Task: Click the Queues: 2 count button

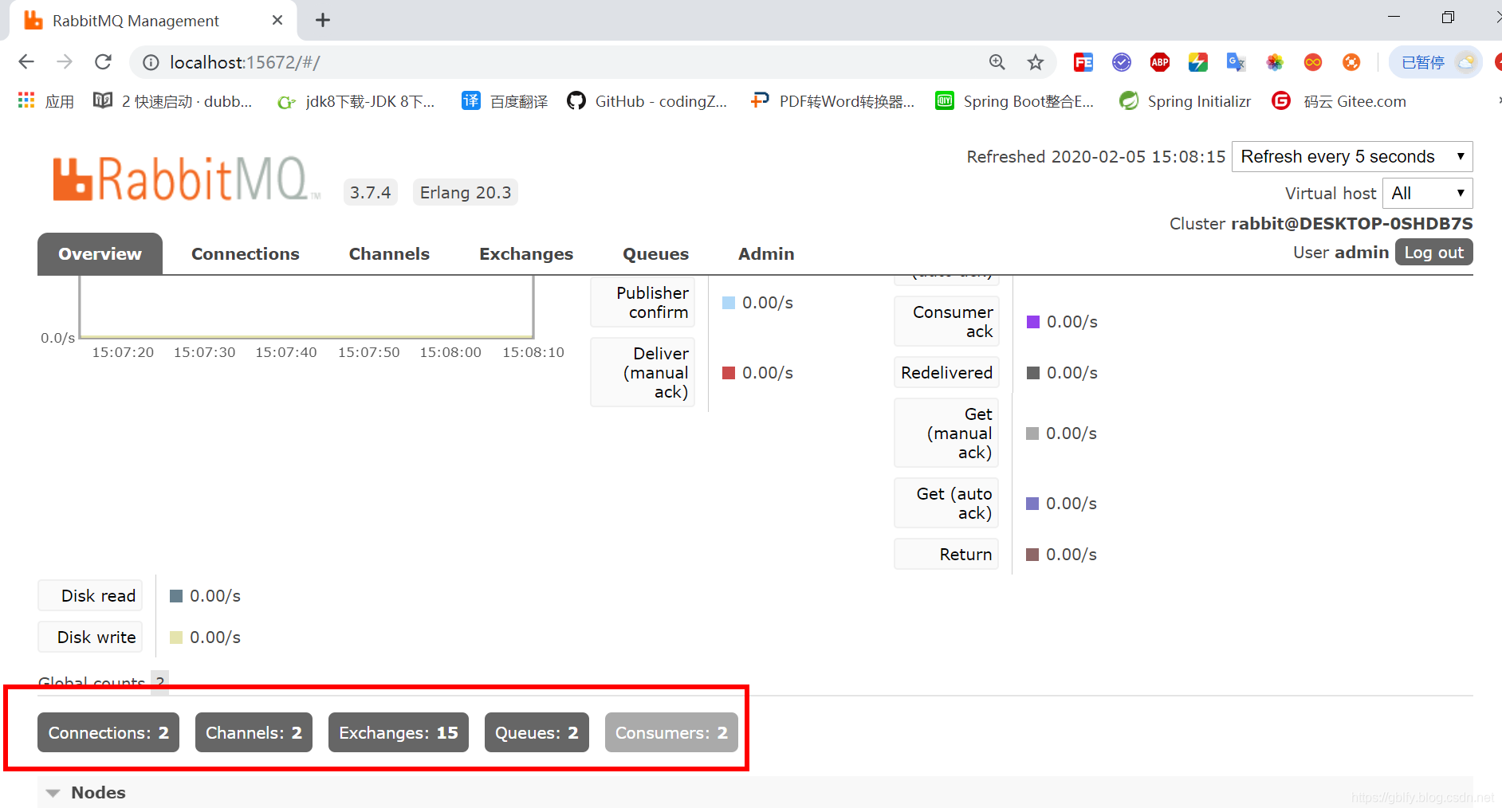Action: click(x=537, y=732)
